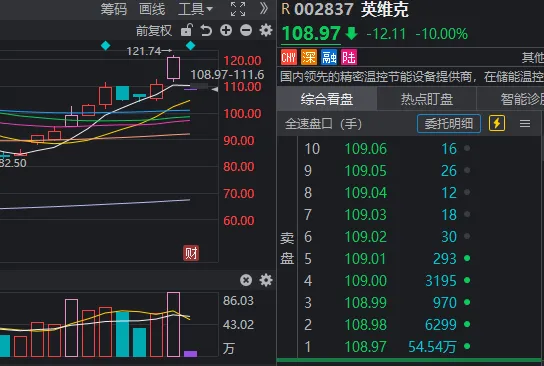Screen dimensions: 544x366
Task: Click sell-4 volume 3195
Action: (441, 281)
